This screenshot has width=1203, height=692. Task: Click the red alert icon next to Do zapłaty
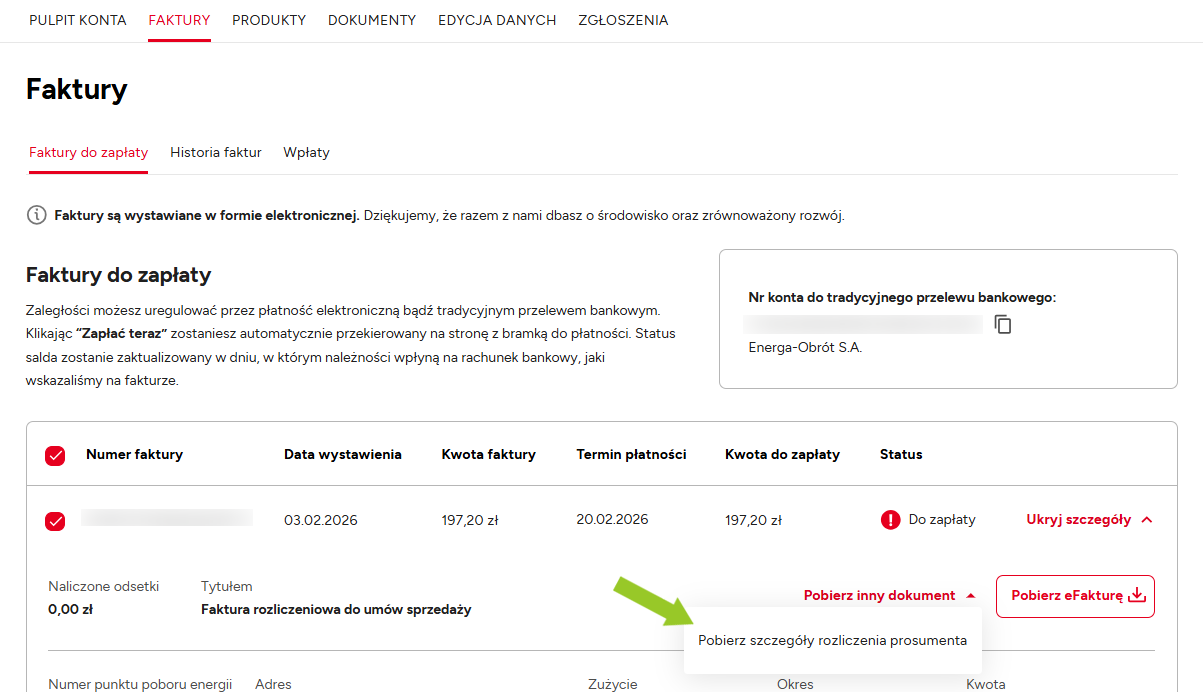[890, 520]
